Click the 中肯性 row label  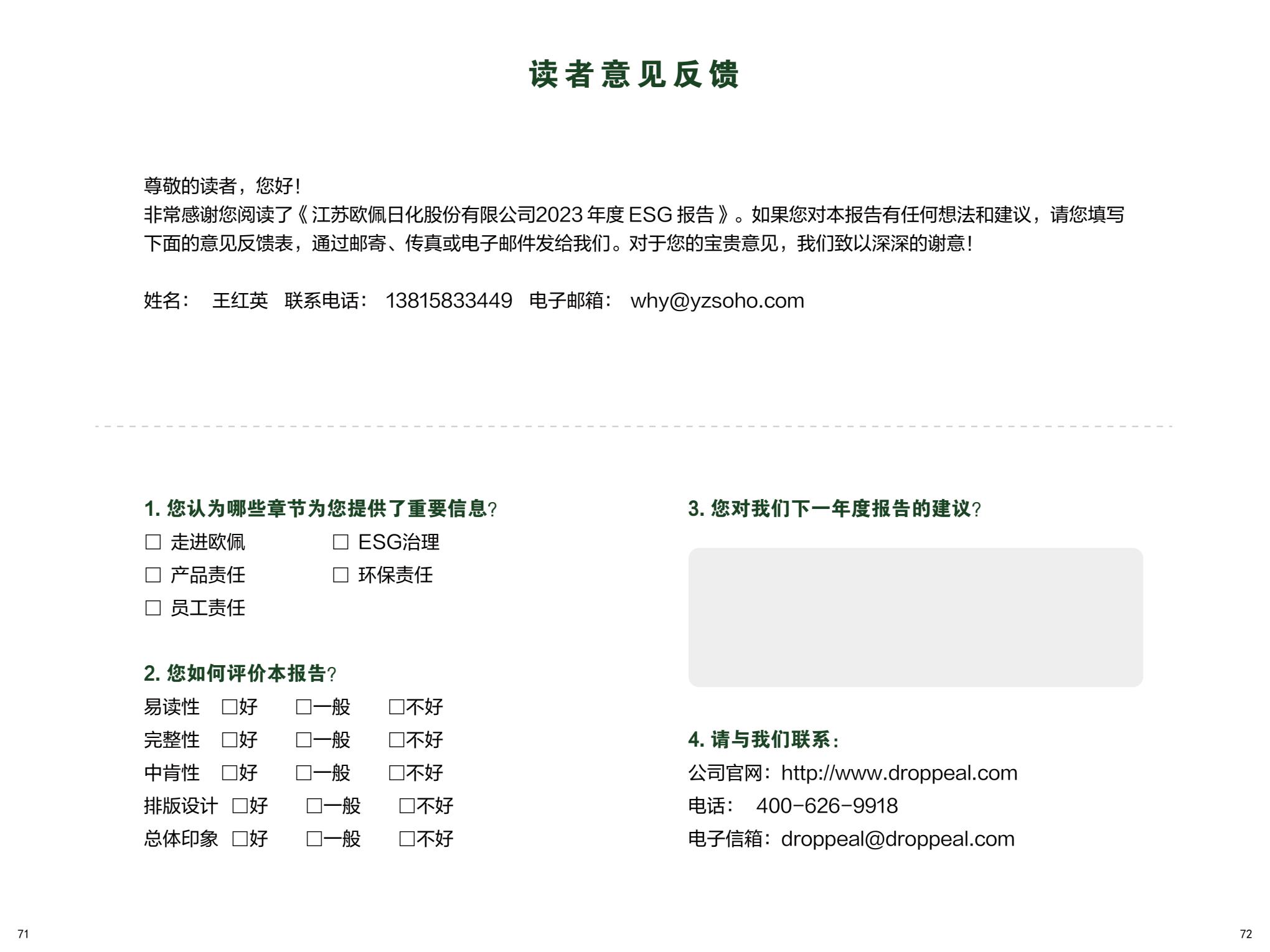(172, 773)
